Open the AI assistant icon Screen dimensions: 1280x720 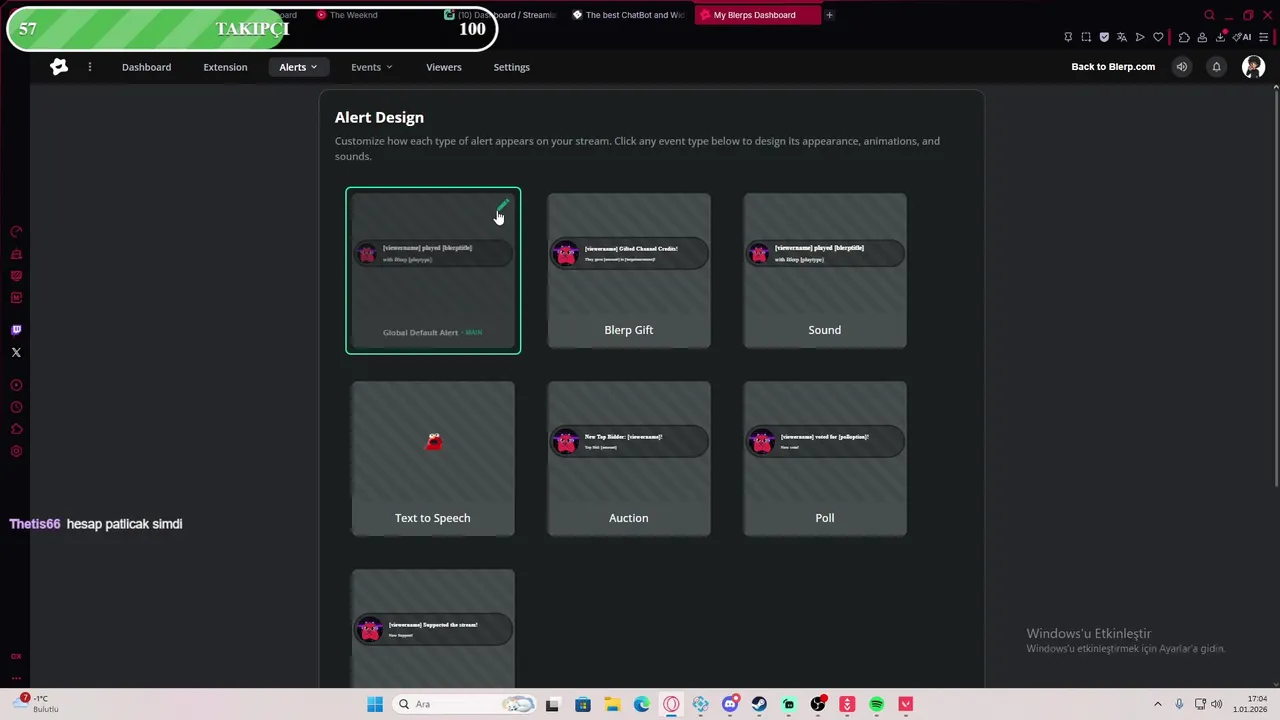1243,37
